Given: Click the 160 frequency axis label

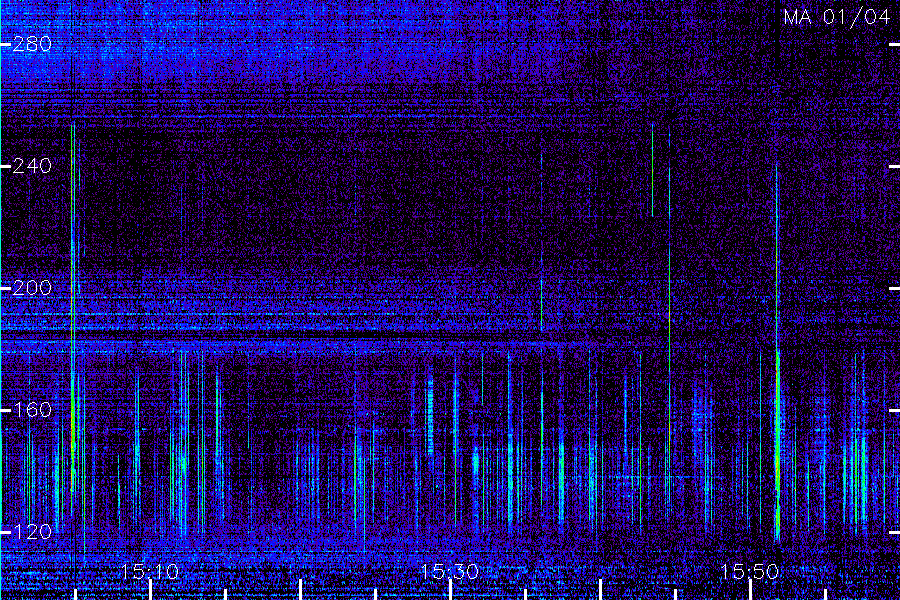Looking at the screenshot, I should tap(32, 410).
